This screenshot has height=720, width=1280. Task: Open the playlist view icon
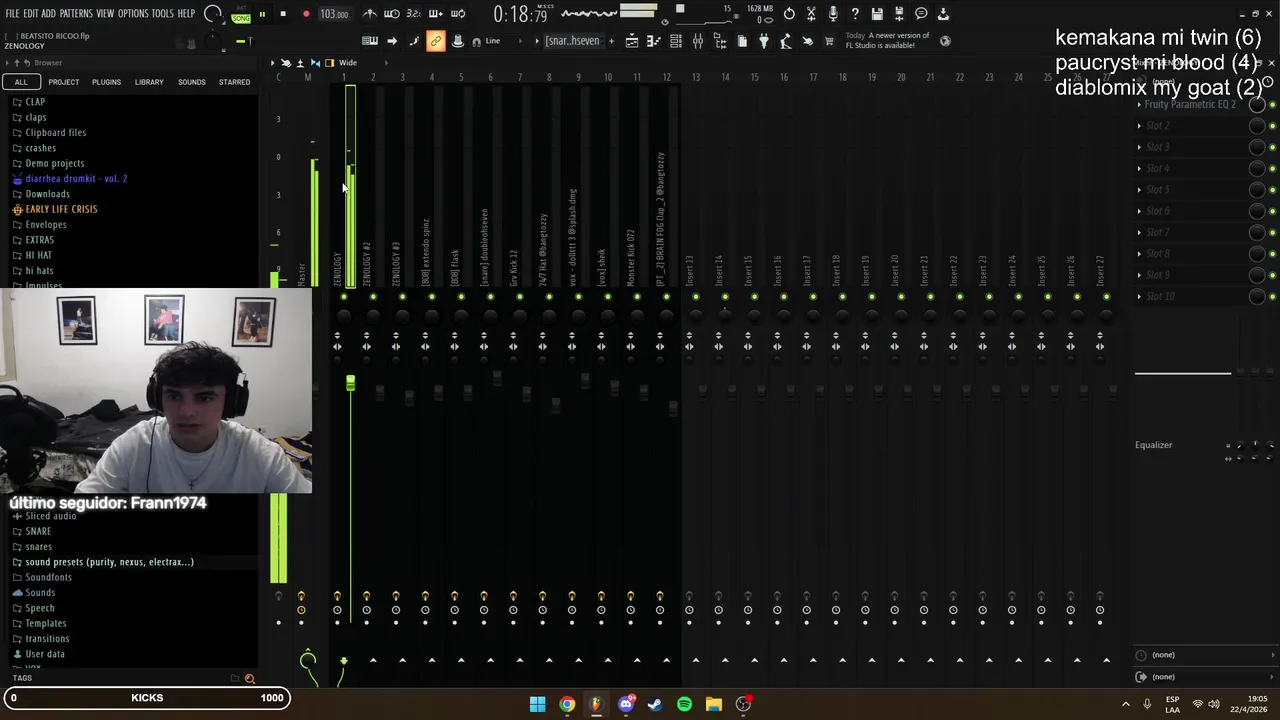(x=632, y=41)
